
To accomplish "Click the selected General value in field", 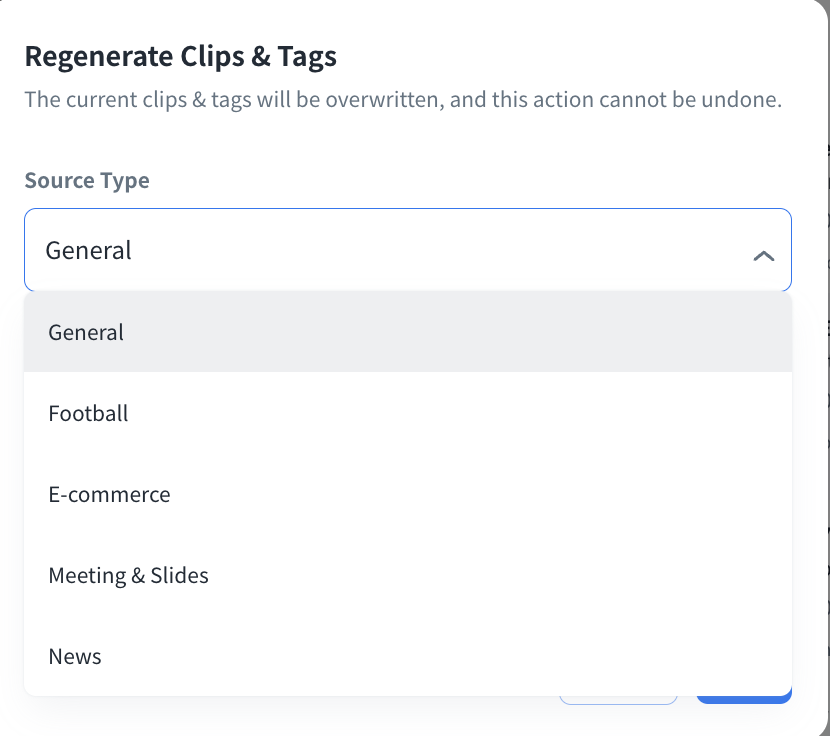I will point(89,250).
